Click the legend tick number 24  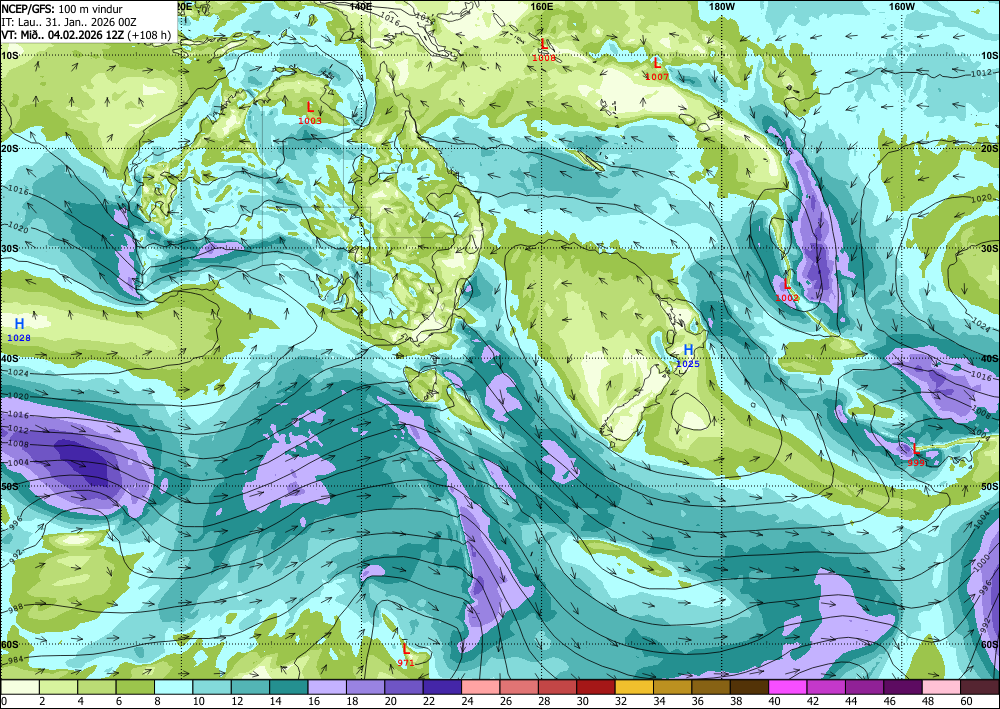(x=467, y=702)
